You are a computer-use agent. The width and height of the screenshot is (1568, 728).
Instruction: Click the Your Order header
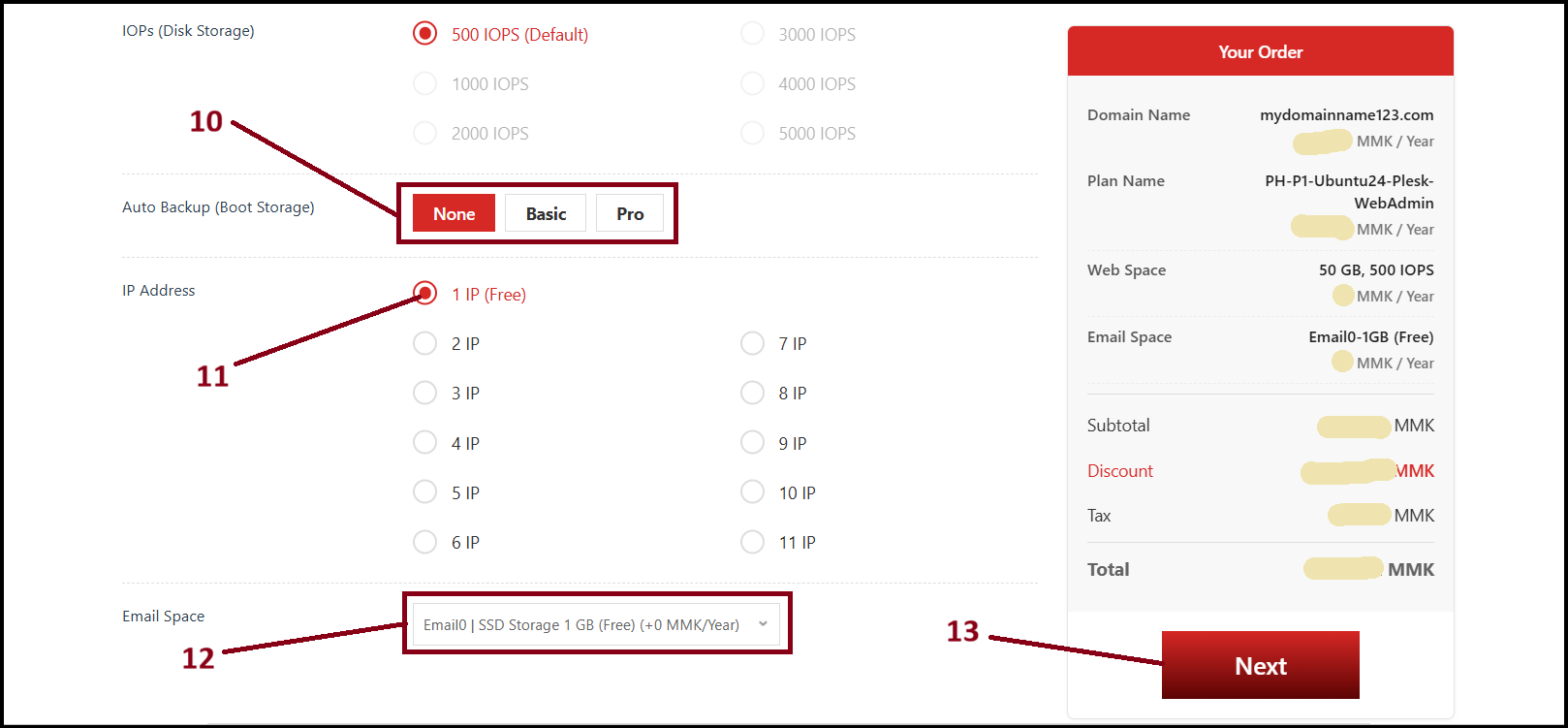1260,51
